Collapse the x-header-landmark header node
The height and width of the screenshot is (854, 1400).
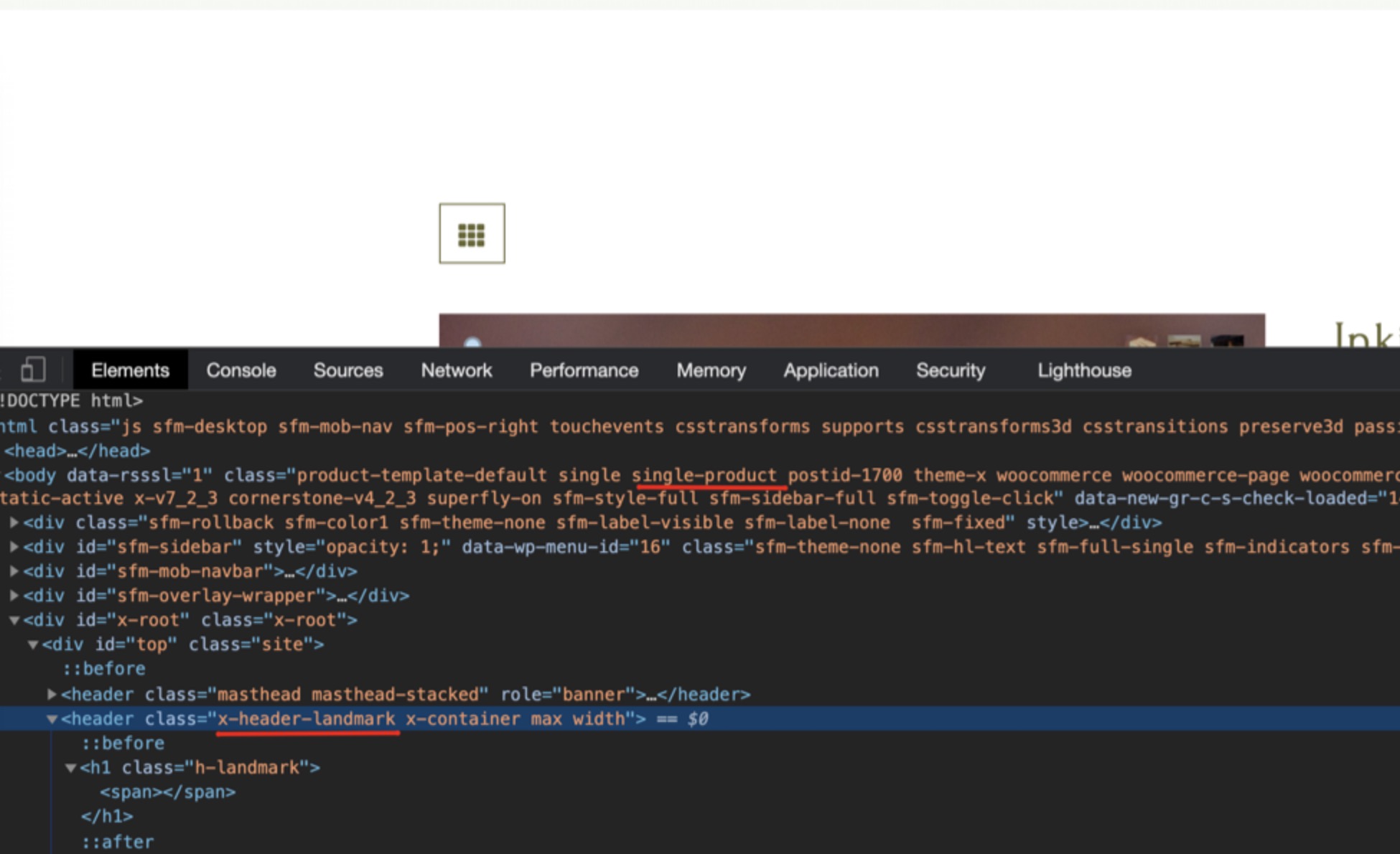tap(52, 719)
